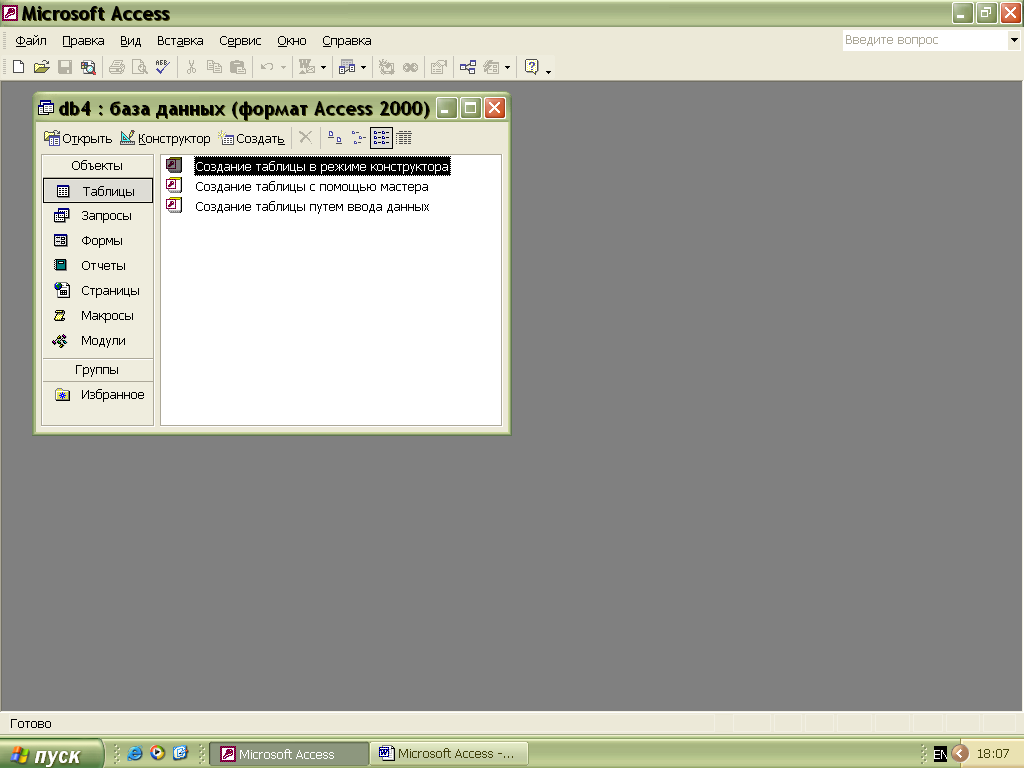Click the Объекты group header
The width and height of the screenshot is (1024, 768).
[97, 166]
